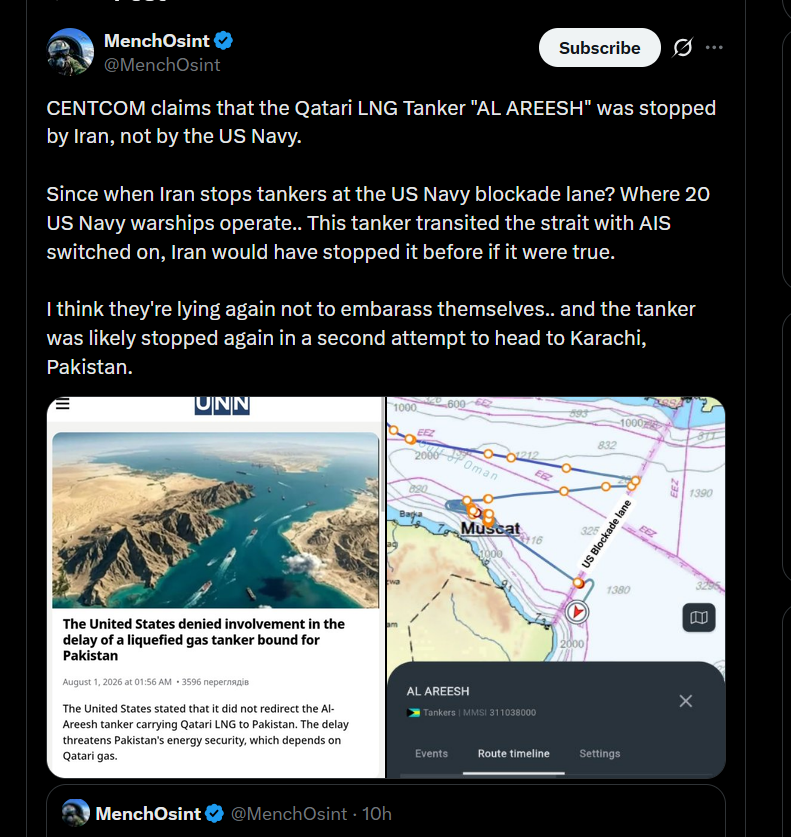
Task: Close the AL AREESH vessel panel
Action: (686, 701)
